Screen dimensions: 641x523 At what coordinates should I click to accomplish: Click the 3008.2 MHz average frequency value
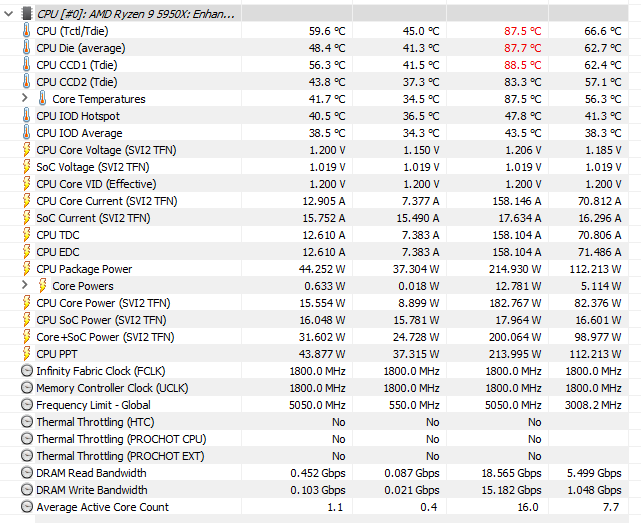593,405
